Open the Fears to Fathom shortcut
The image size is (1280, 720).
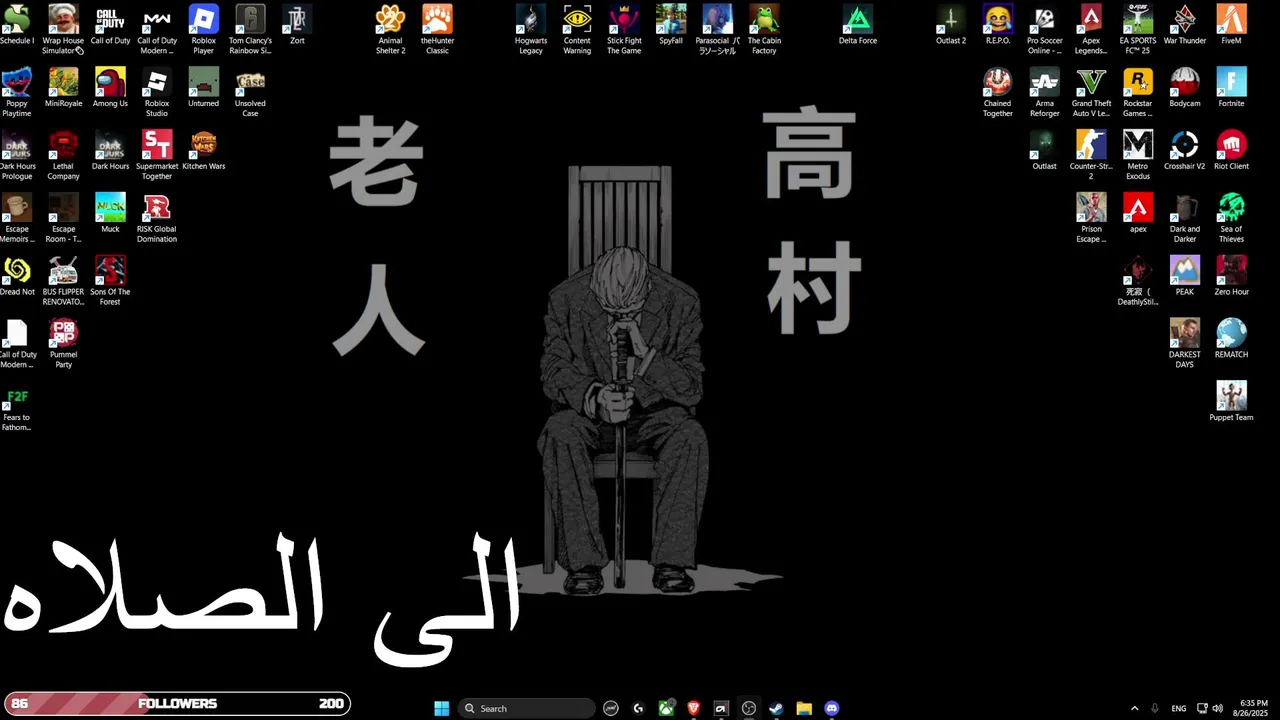pyautogui.click(x=17, y=406)
